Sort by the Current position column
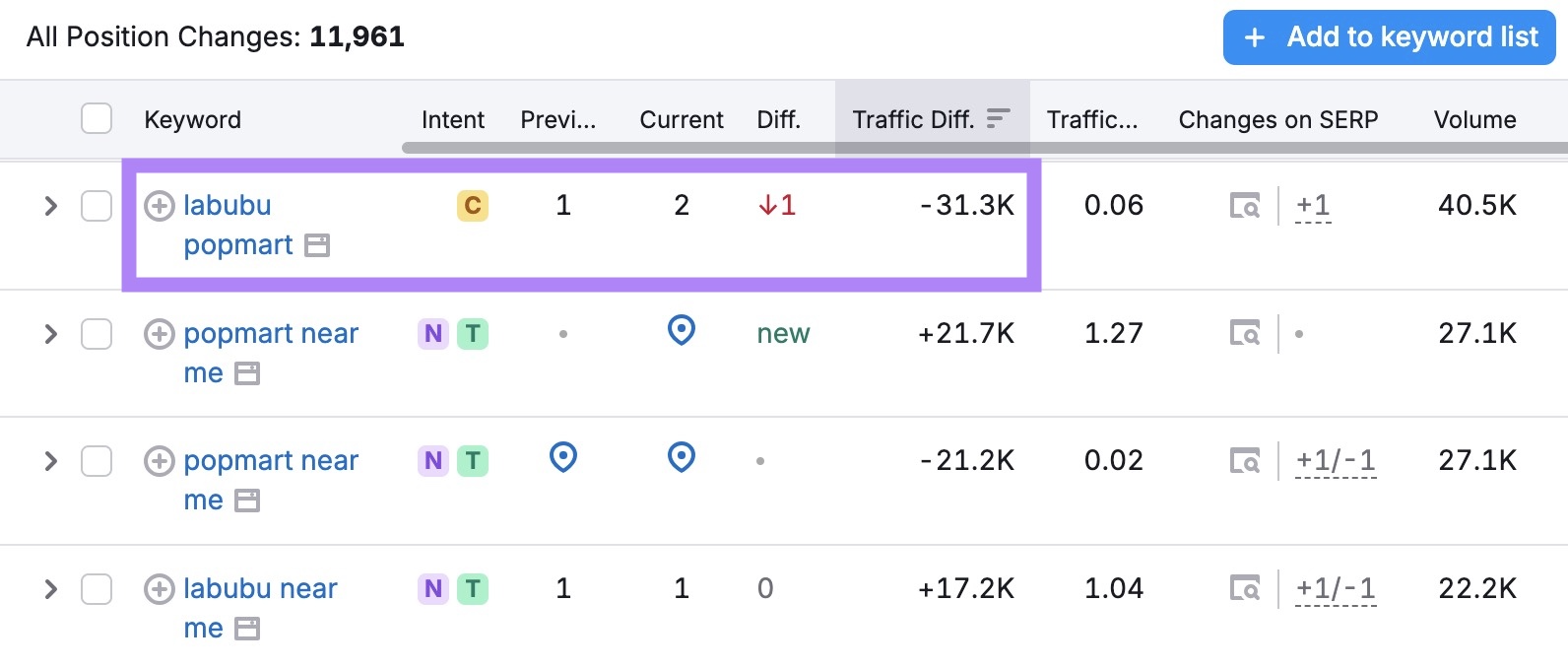1568x668 pixels. tap(681, 119)
